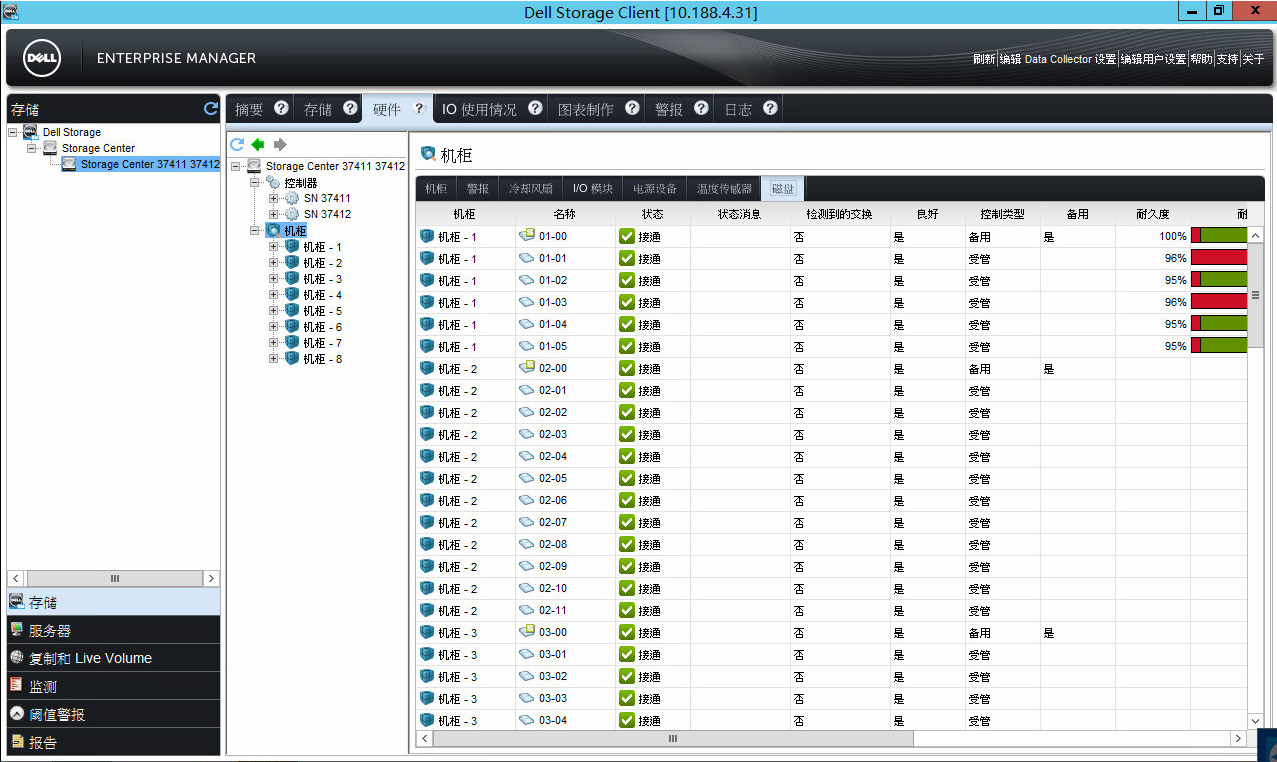Click the 控制器 gear icon in tree
The height and width of the screenshot is (762, 1277).
click(273, 182)
